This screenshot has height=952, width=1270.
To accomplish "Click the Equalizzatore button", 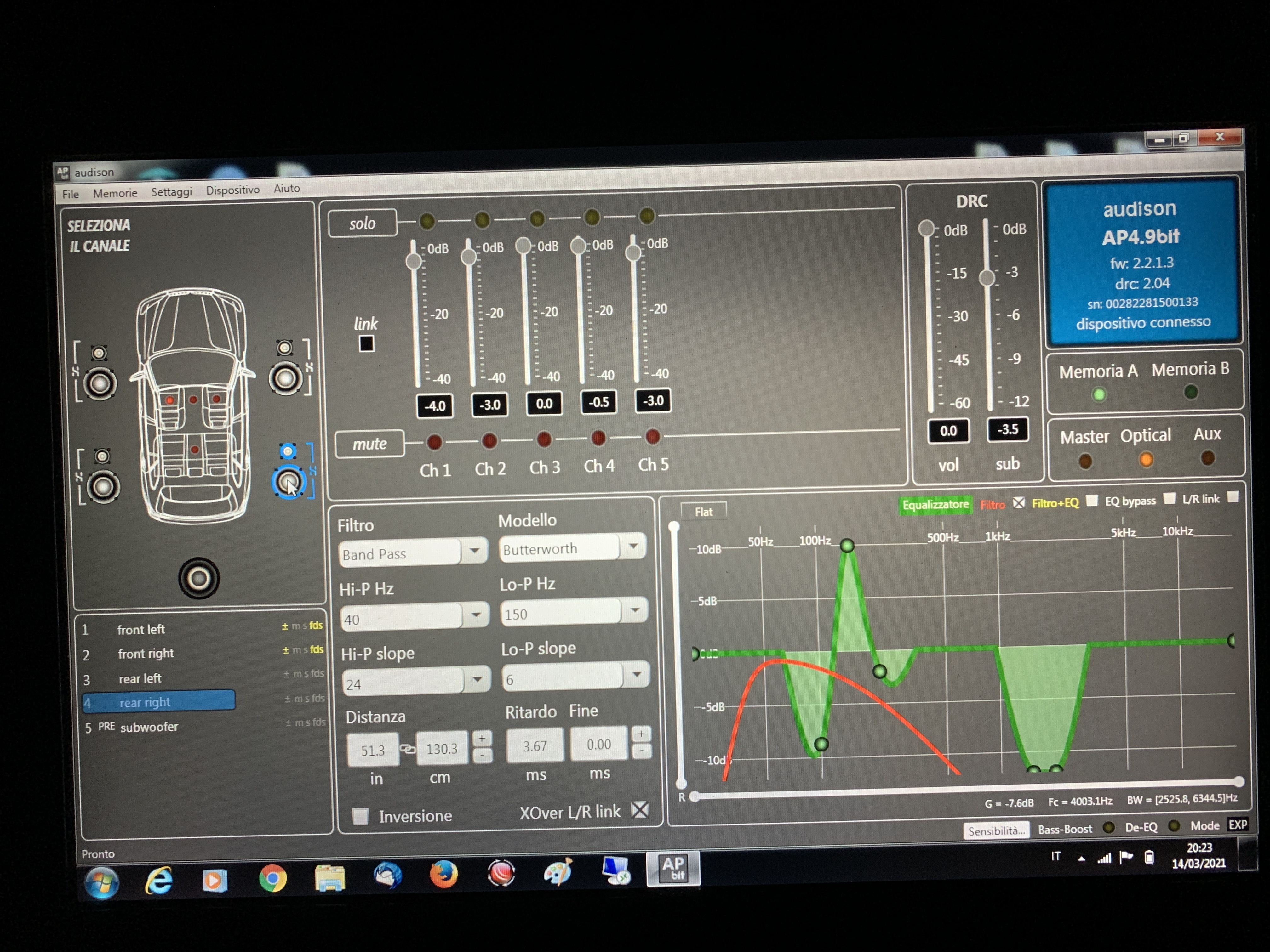I will coord(935,505).
